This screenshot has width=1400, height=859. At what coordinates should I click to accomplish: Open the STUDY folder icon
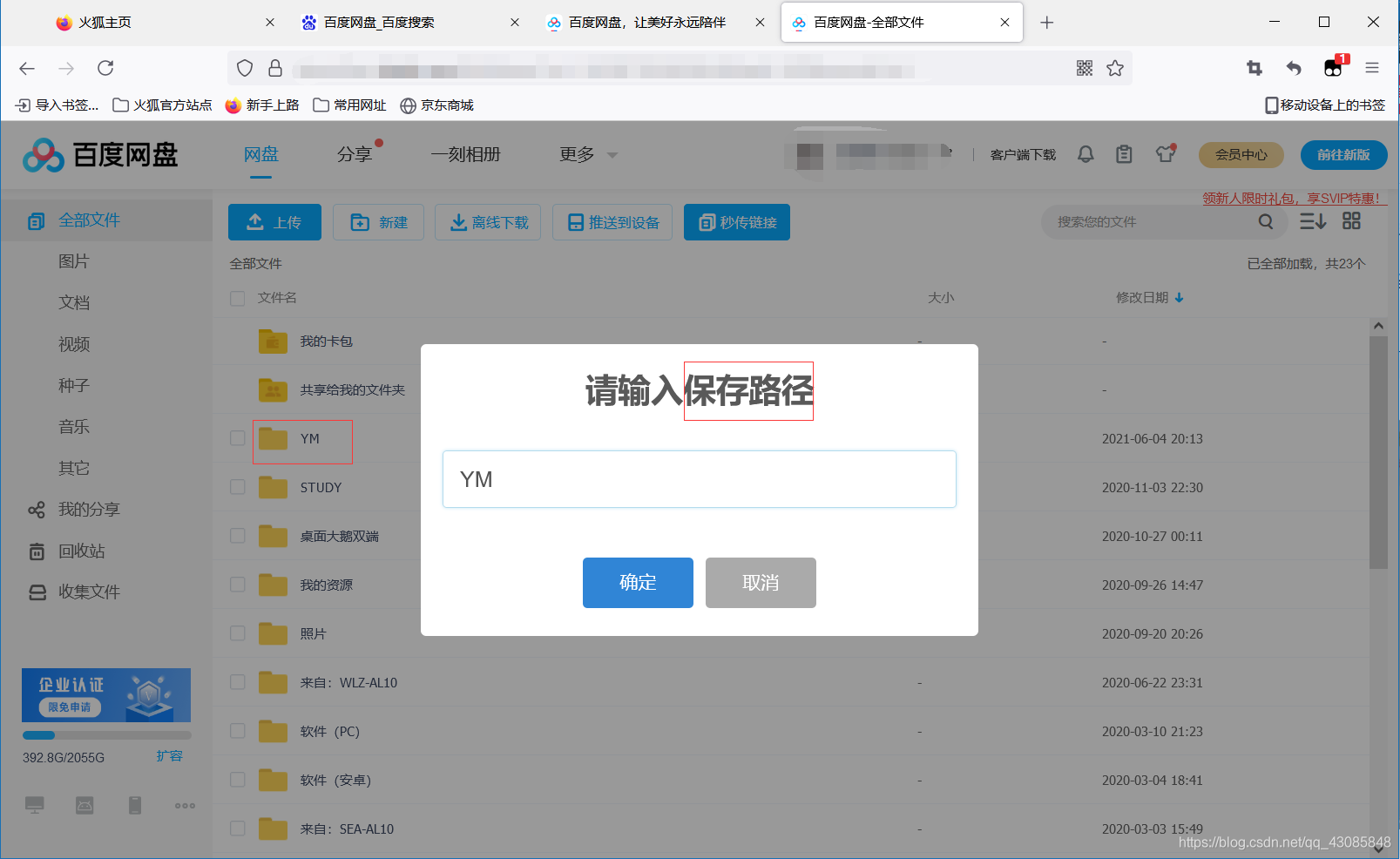pos(273,487)
